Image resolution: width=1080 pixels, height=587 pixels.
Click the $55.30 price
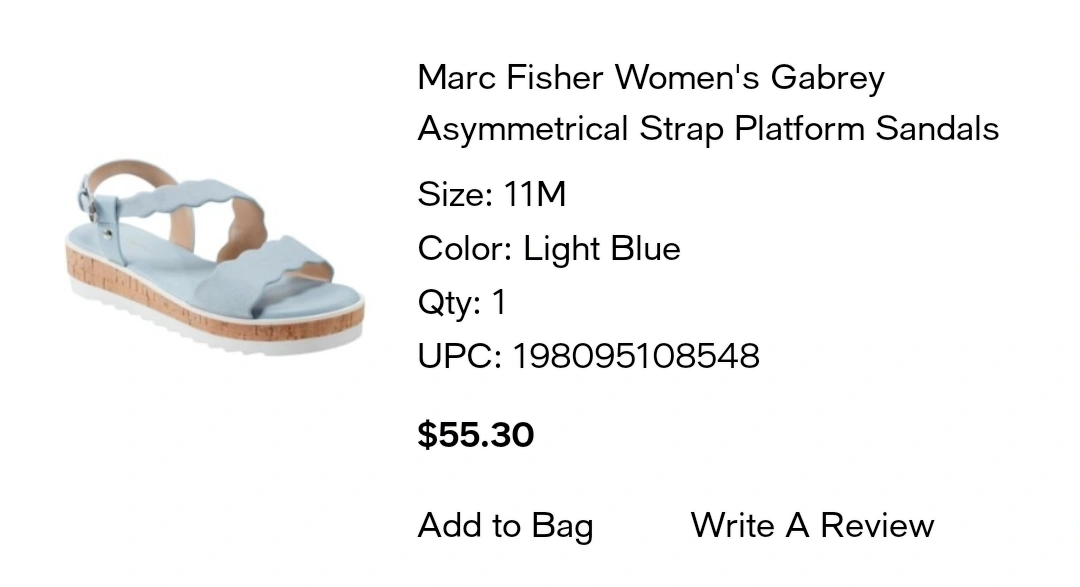click(476, 435)
